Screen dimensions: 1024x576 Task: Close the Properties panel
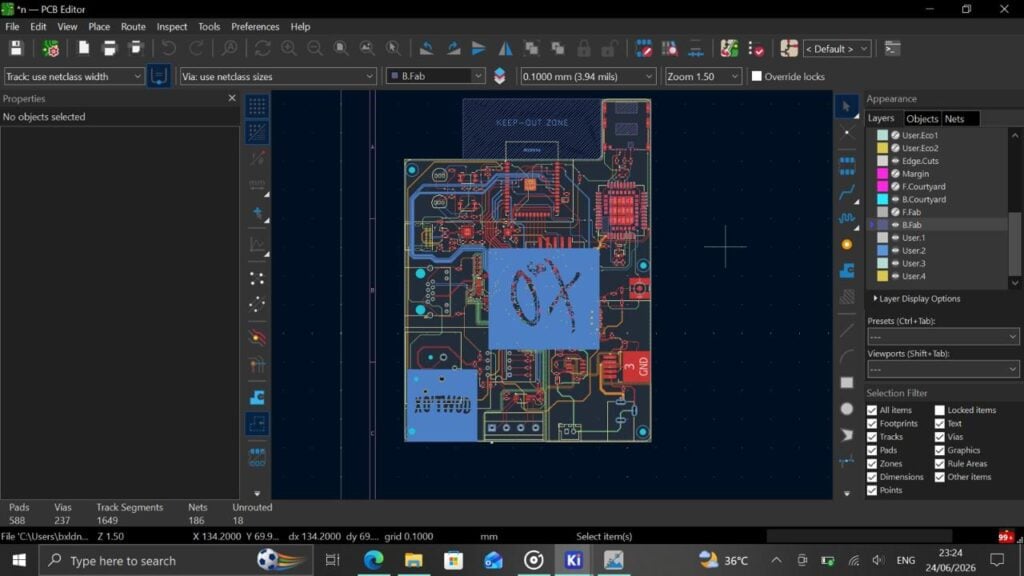pos(232,98)
